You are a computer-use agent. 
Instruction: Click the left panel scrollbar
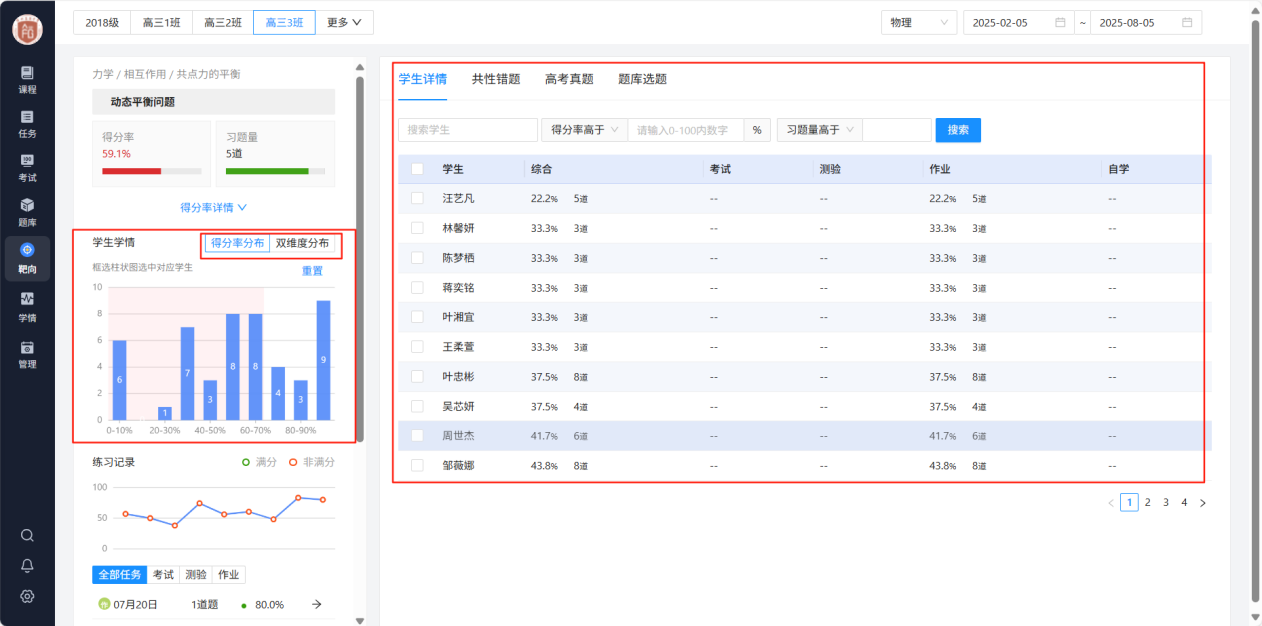point(360,260)
